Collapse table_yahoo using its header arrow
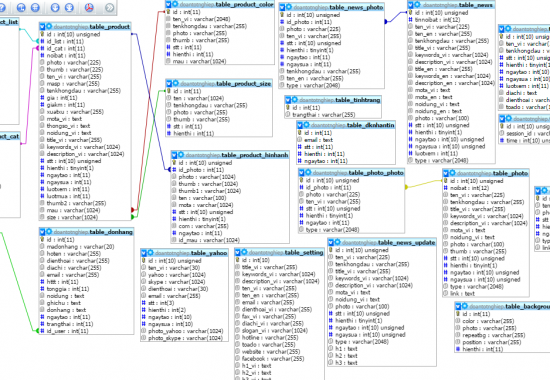Screen dimensions: 550x380 (144, 253)
